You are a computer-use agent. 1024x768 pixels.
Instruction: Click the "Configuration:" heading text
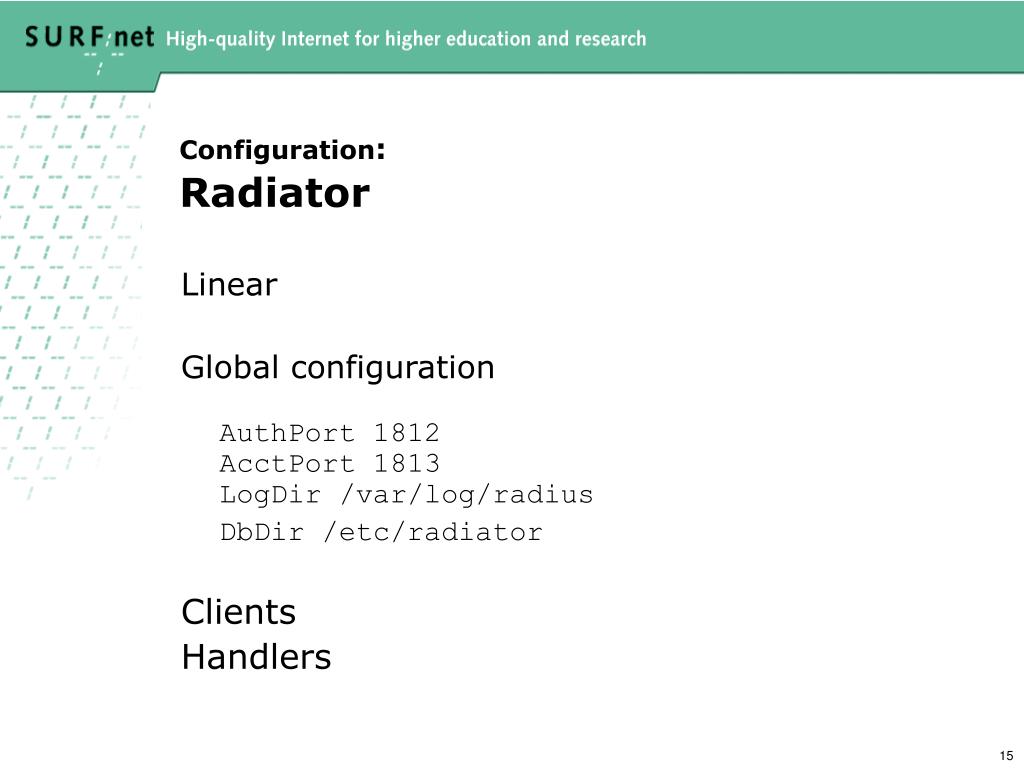(282, 150)
